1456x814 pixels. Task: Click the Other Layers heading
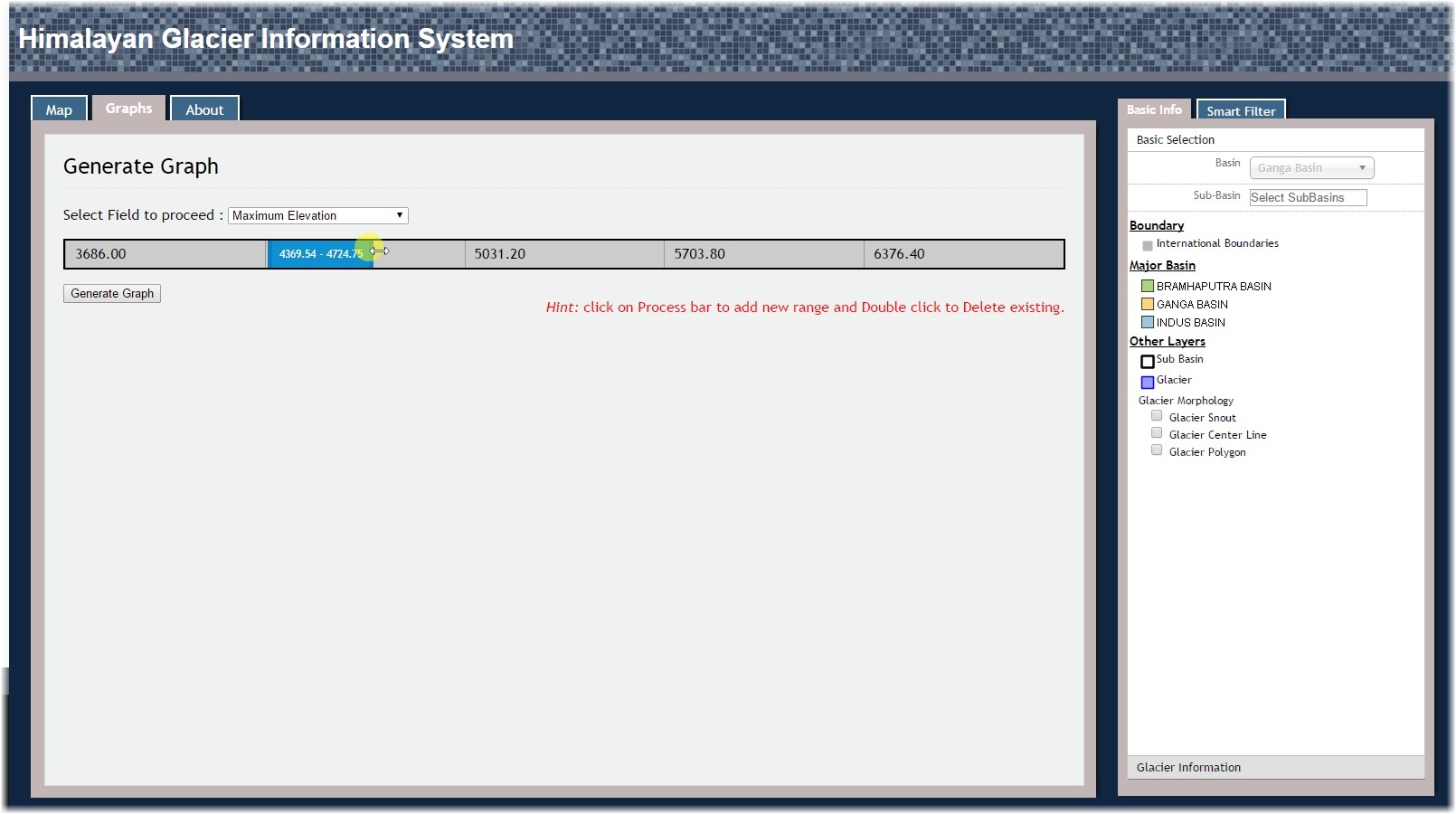1167,341
